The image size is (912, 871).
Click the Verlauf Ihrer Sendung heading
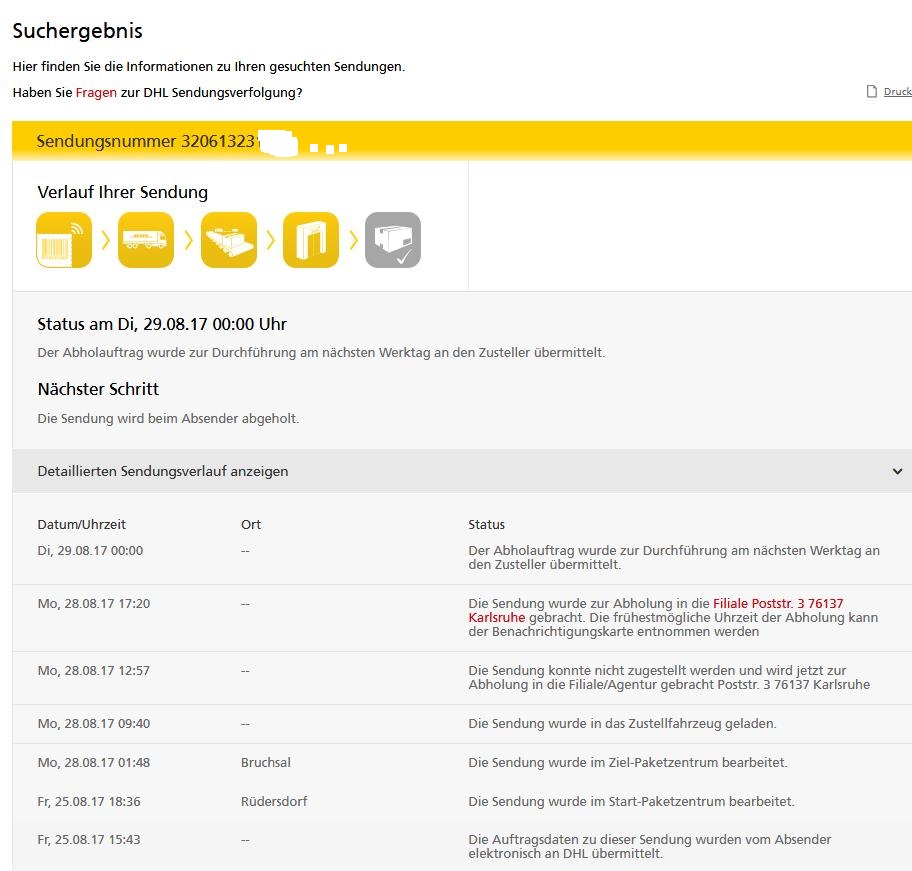(123, 192)
